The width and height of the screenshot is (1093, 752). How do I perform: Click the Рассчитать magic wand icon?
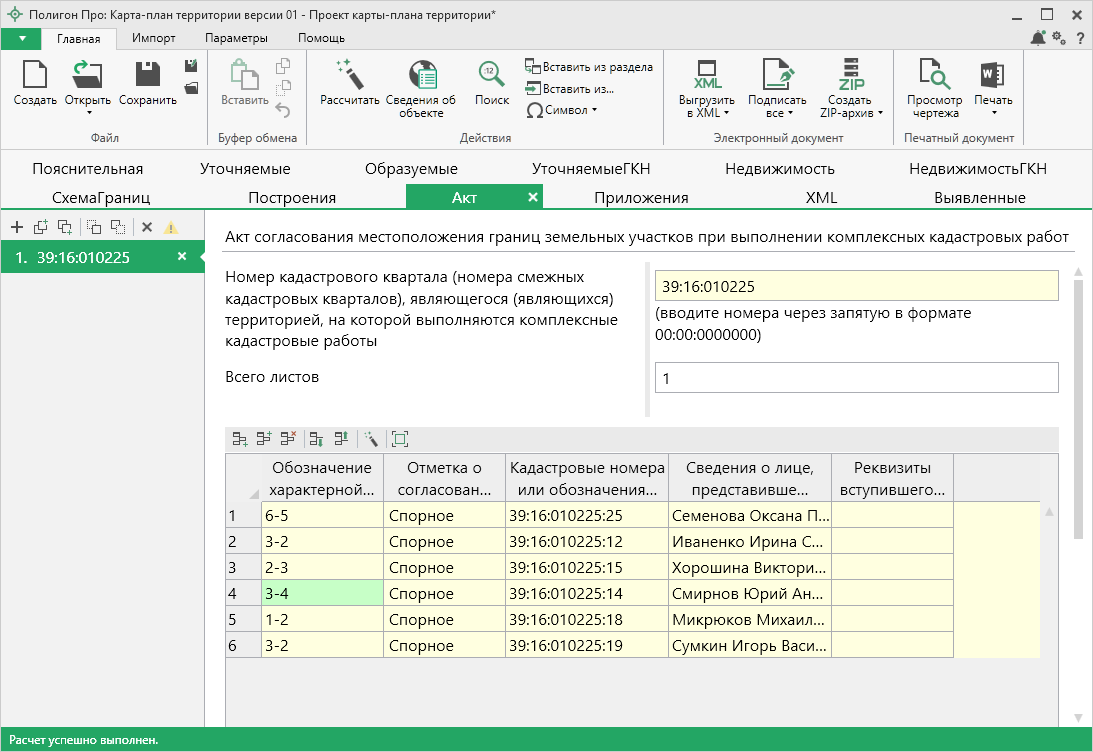349,74
